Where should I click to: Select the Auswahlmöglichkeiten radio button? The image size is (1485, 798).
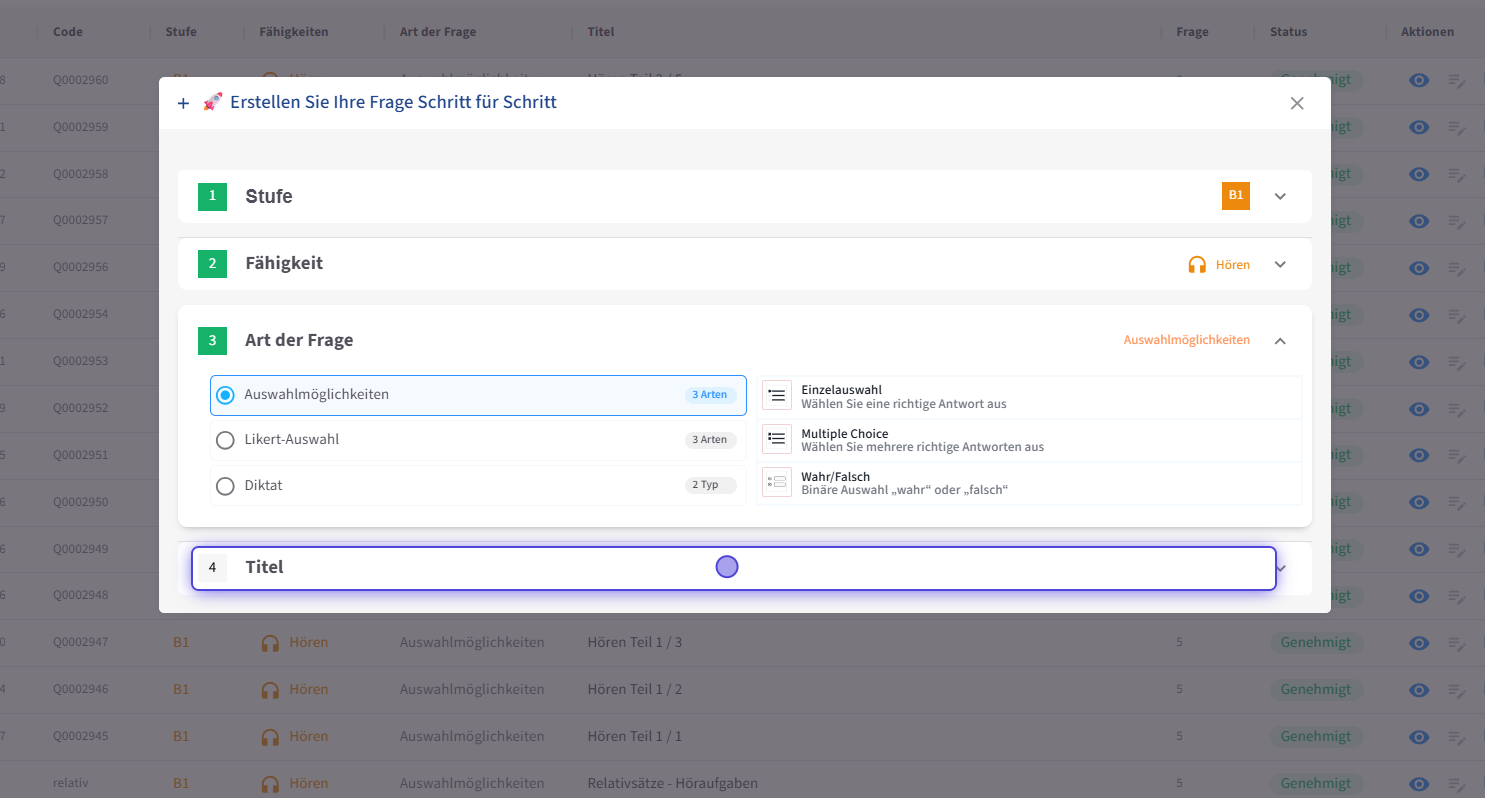[226, 395]
